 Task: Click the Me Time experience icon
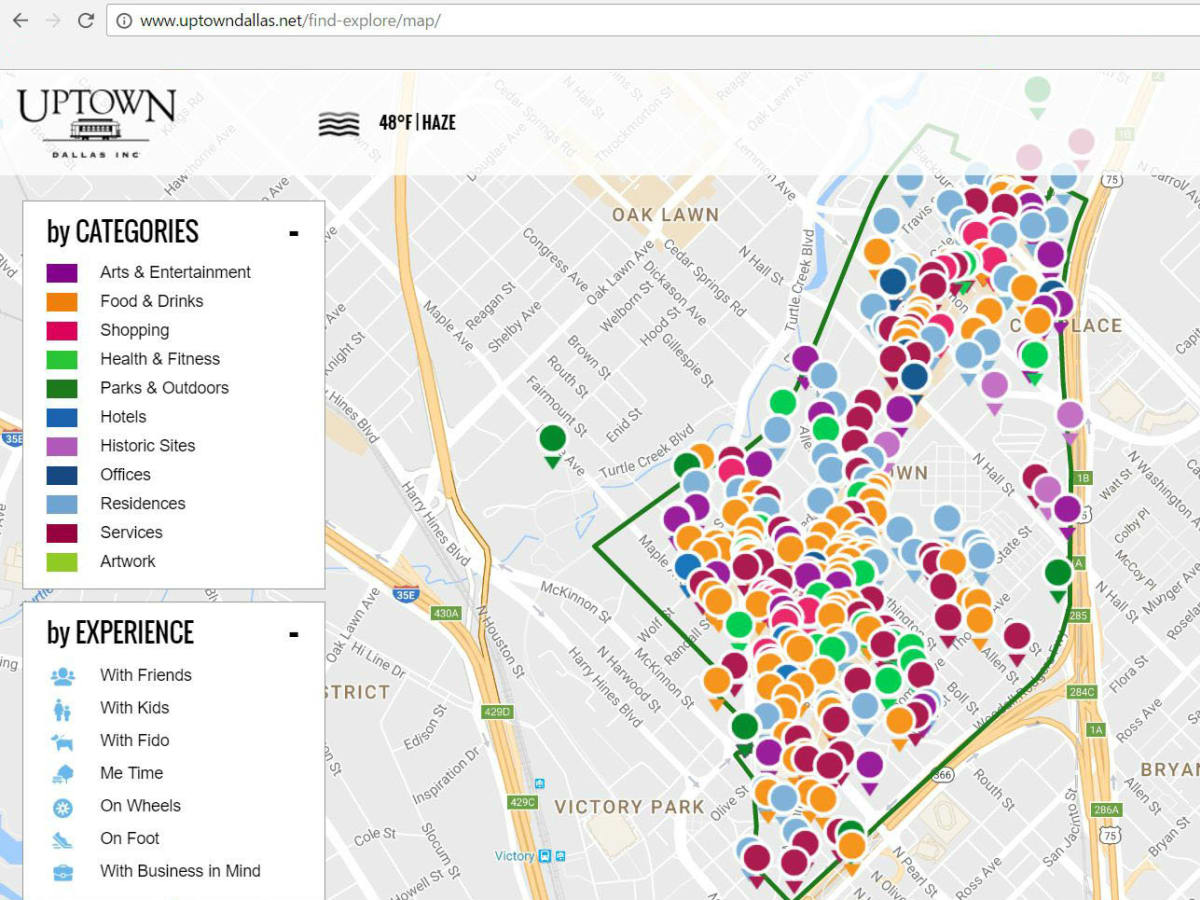64,772
